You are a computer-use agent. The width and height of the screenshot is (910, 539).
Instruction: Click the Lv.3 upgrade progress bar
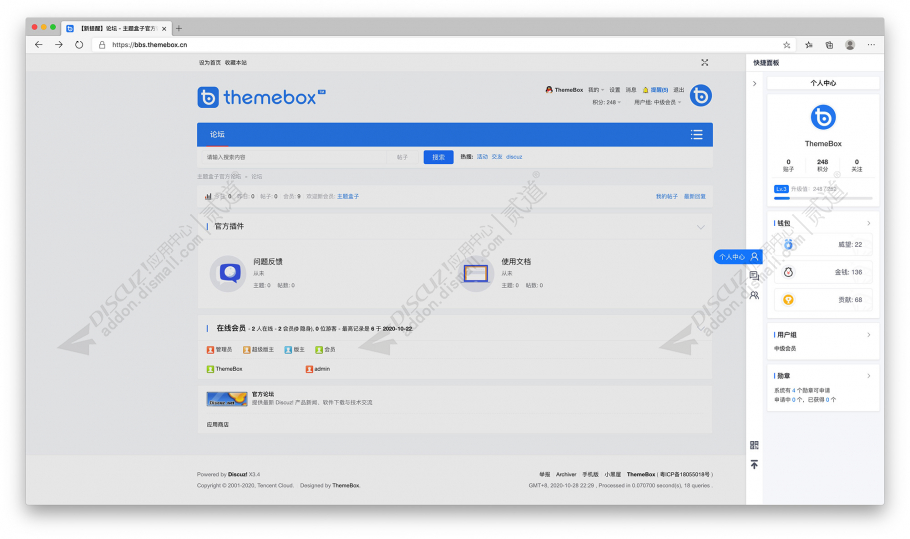(x=823, y=198)
